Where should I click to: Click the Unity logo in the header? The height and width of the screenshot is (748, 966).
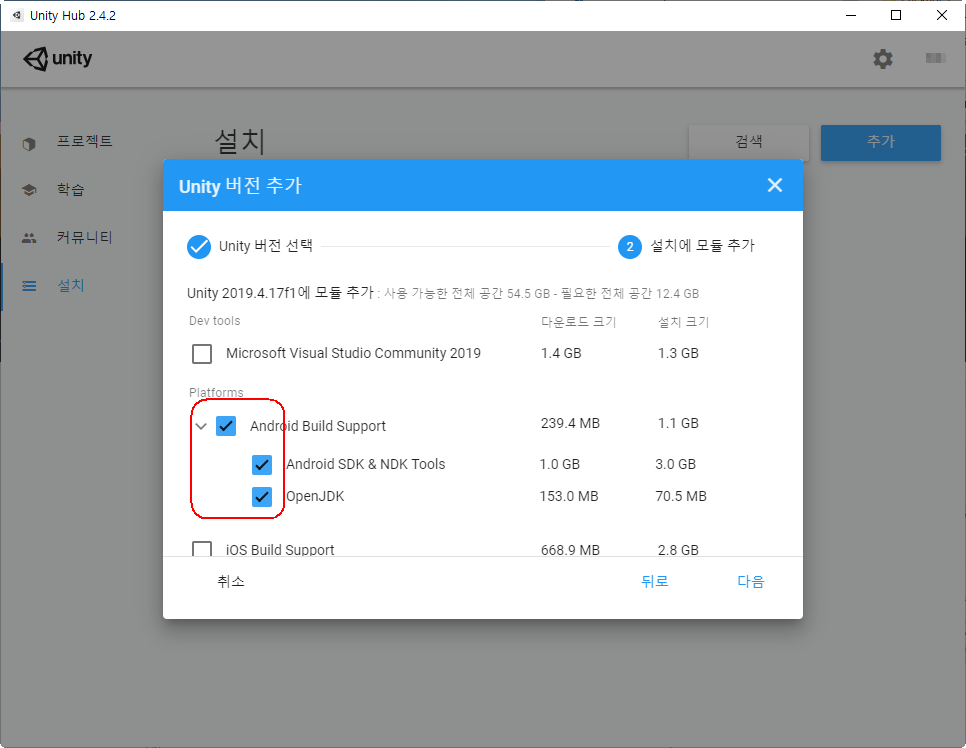click(x=57, y=59)
